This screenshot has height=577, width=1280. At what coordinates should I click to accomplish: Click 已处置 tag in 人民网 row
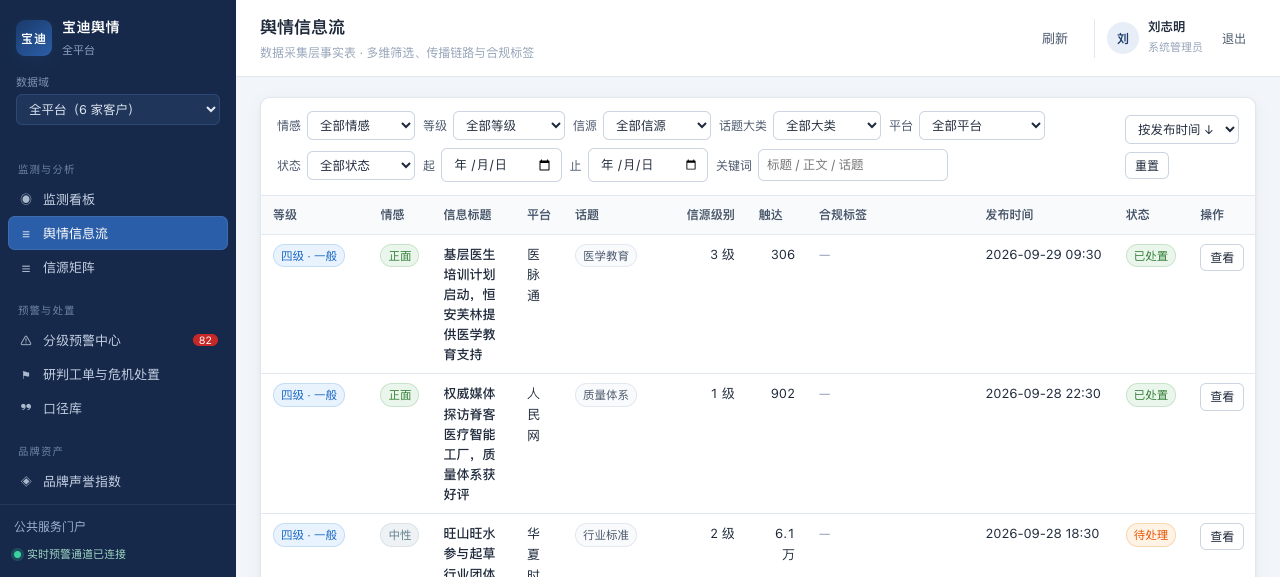point(1151,395)
